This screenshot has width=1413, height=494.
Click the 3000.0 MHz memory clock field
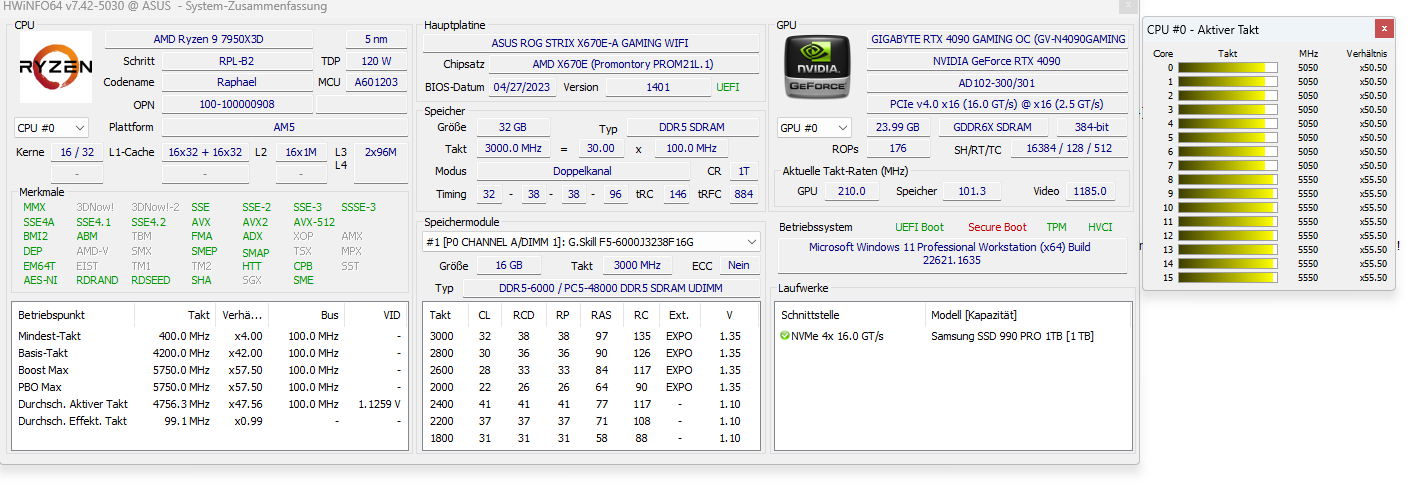pos(513,148)
